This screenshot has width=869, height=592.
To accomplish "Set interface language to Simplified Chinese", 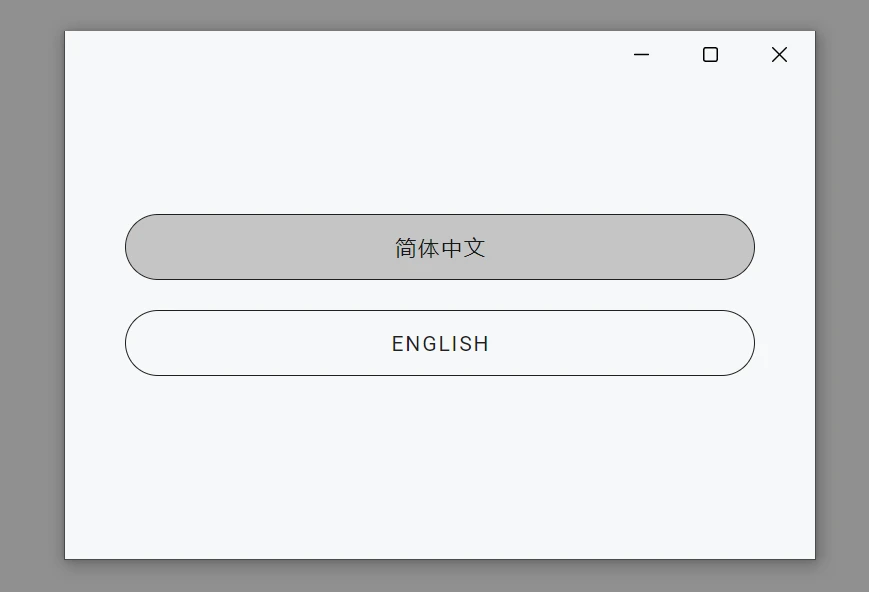I will point(440,247).
